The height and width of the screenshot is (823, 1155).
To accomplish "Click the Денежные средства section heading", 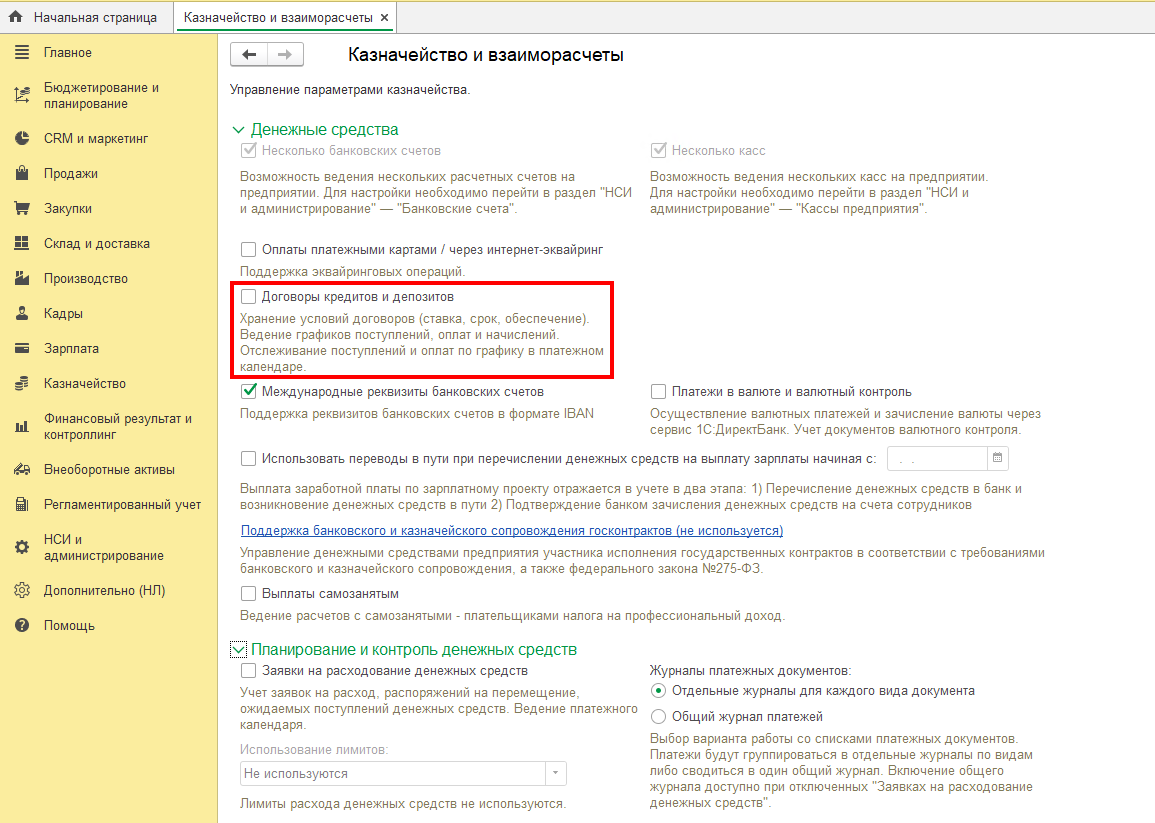I will (x=324, y=130).
